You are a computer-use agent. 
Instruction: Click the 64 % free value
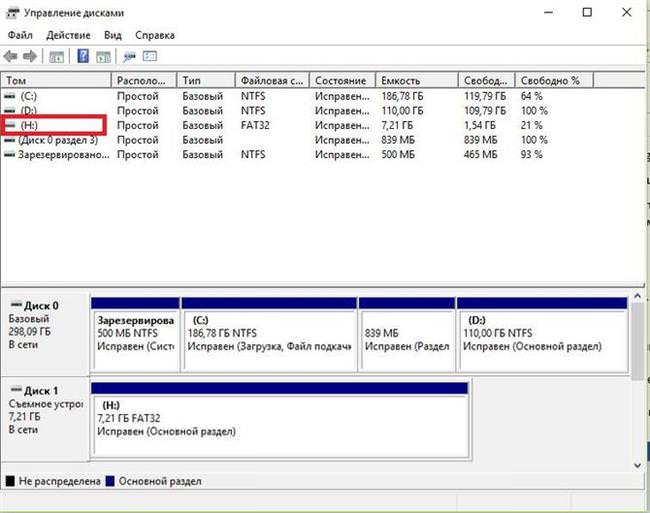click(531, 96)
